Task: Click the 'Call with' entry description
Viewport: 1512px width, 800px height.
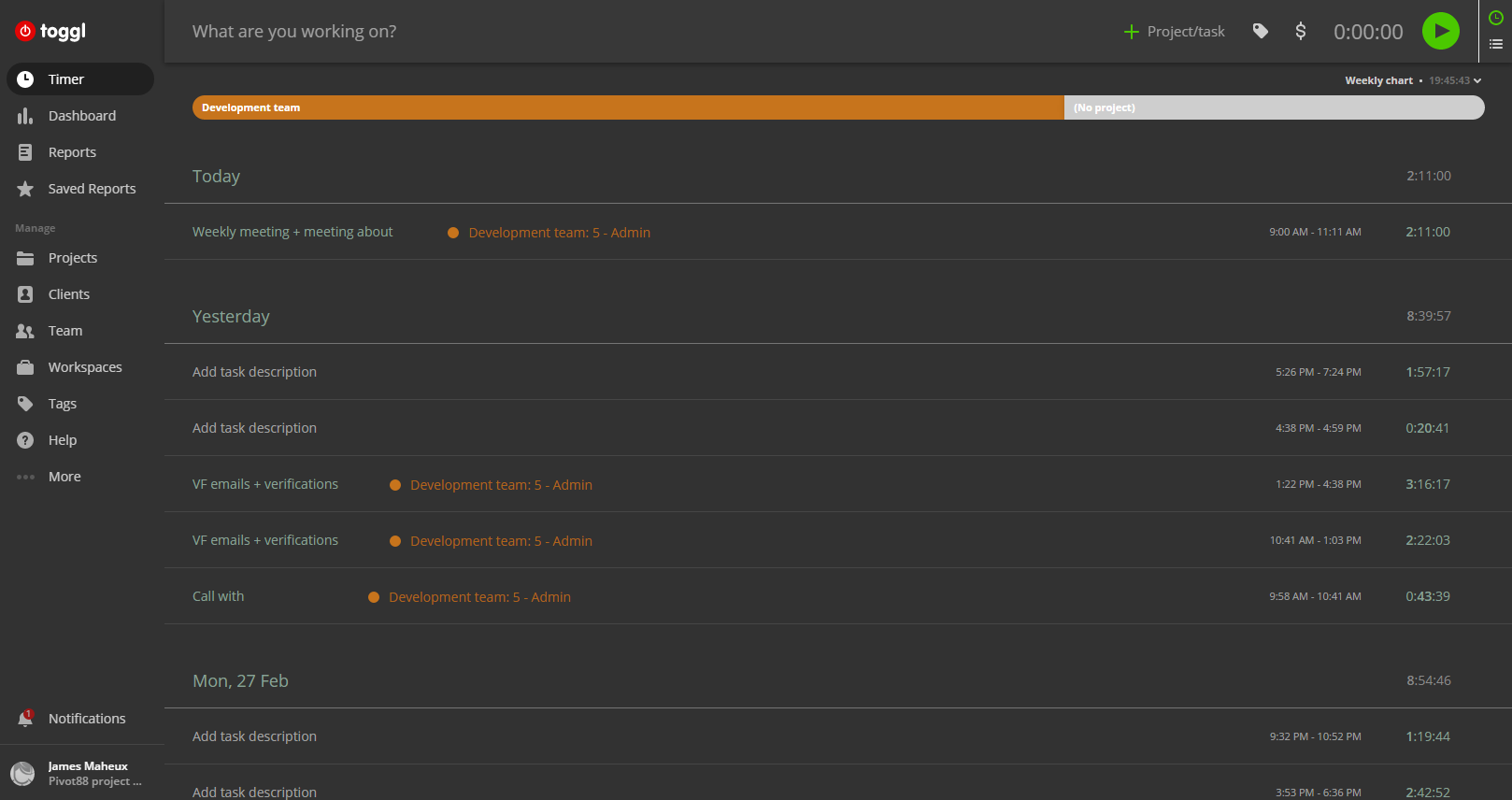Action: point(218,596)
